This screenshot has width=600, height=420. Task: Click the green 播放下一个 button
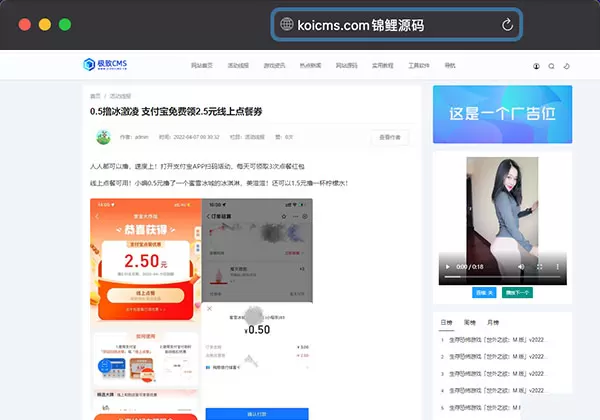click(517, 293)
